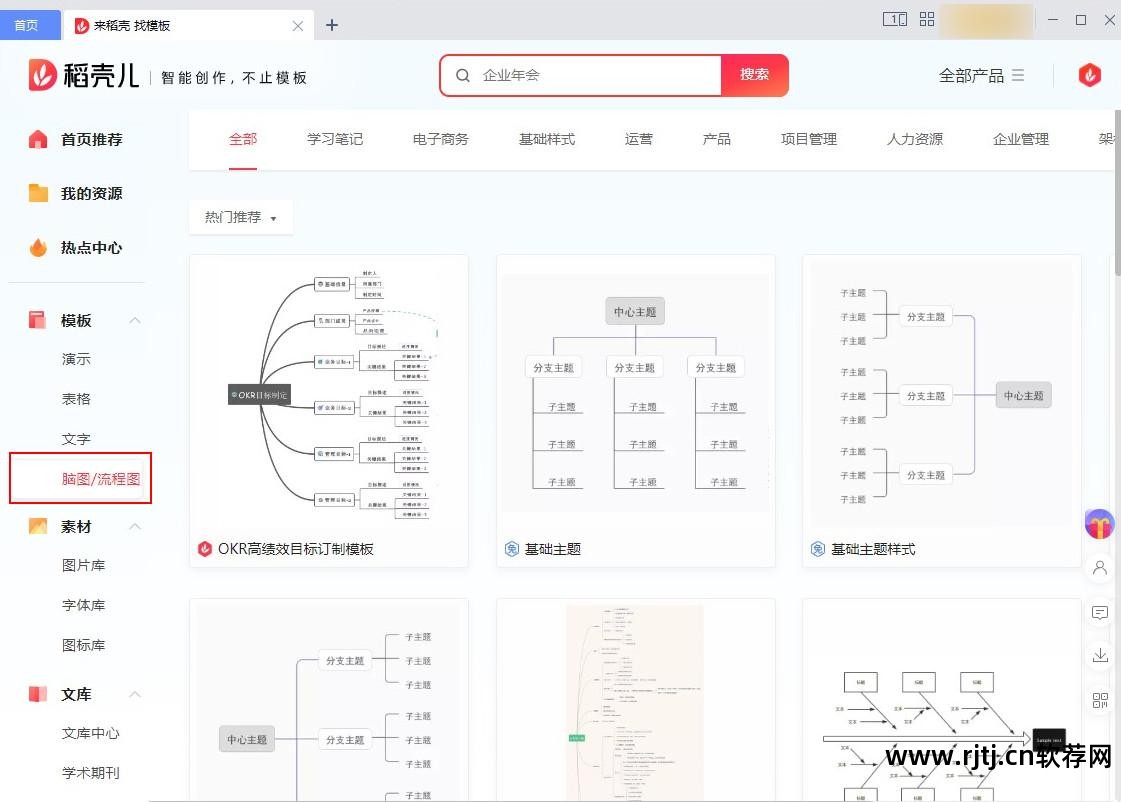The width and height of the screenshot is (1121, 802).
Task: Open 演示 templates
Action: coord(76,359)
